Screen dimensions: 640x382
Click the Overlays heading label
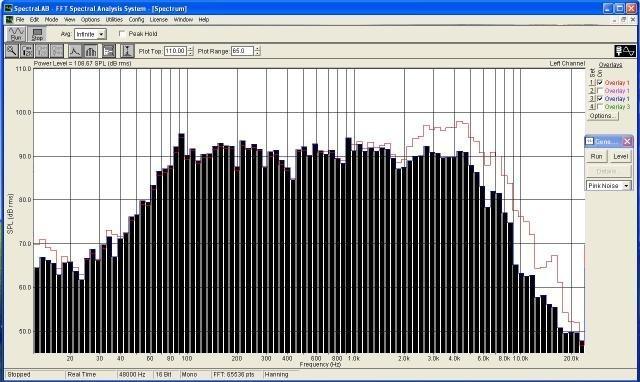[610, 65]
